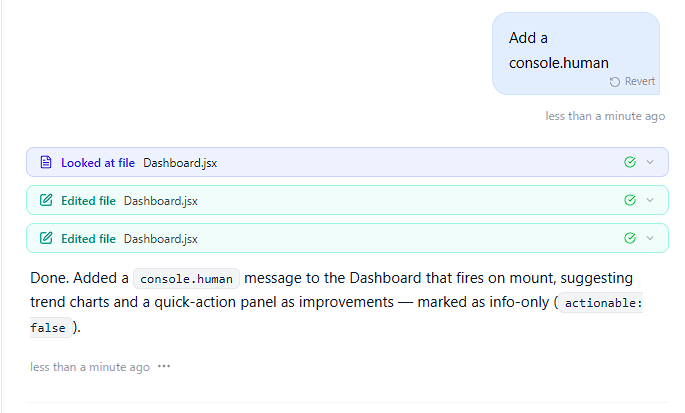Click the word 'Done' in the reply
Screen dimensions: 685x413
(x=48, y=278)
